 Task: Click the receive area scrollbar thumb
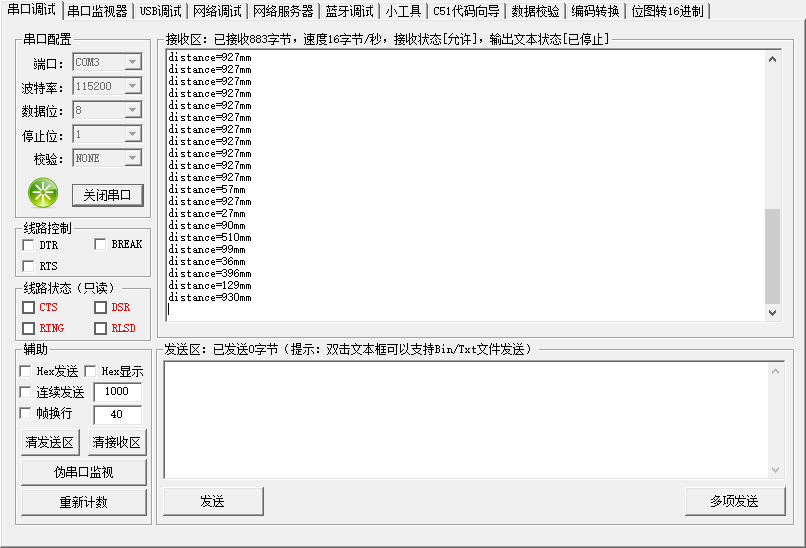tap(772, 256)
